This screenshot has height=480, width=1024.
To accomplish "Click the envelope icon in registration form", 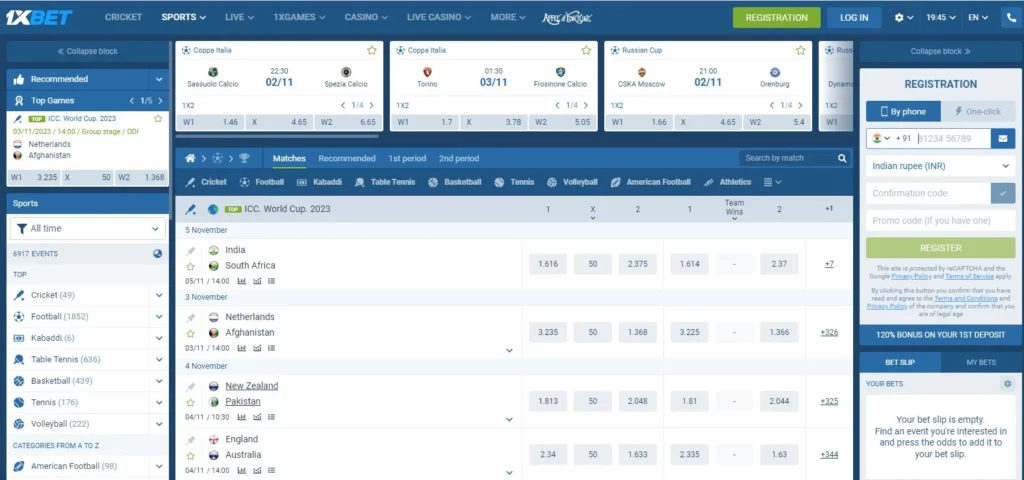I will click(x=1002, y=138).
